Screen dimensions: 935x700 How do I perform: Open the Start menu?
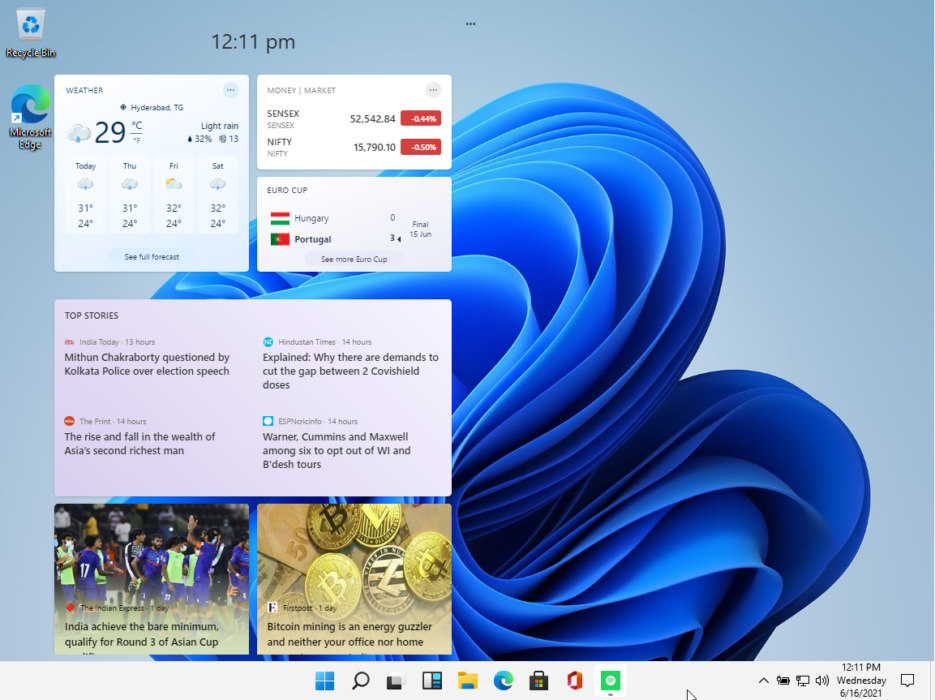[323, 680]
